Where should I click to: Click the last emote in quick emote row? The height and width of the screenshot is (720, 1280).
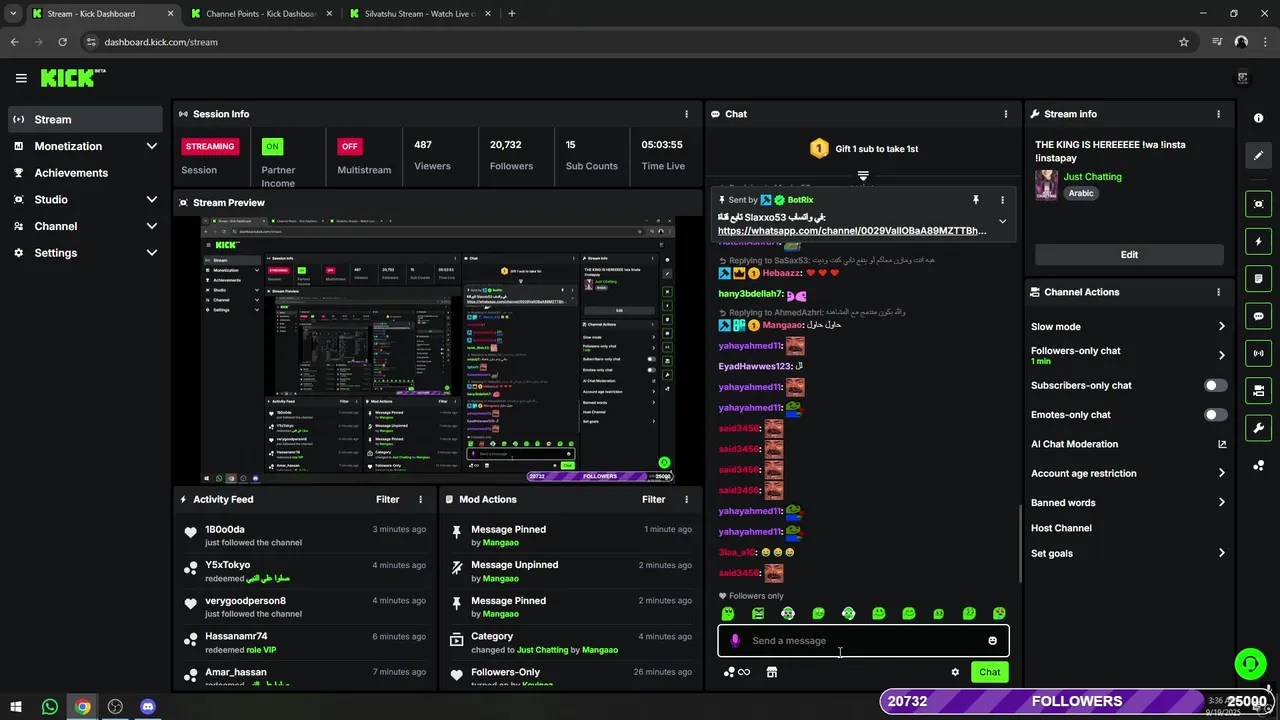pos(999,613)
